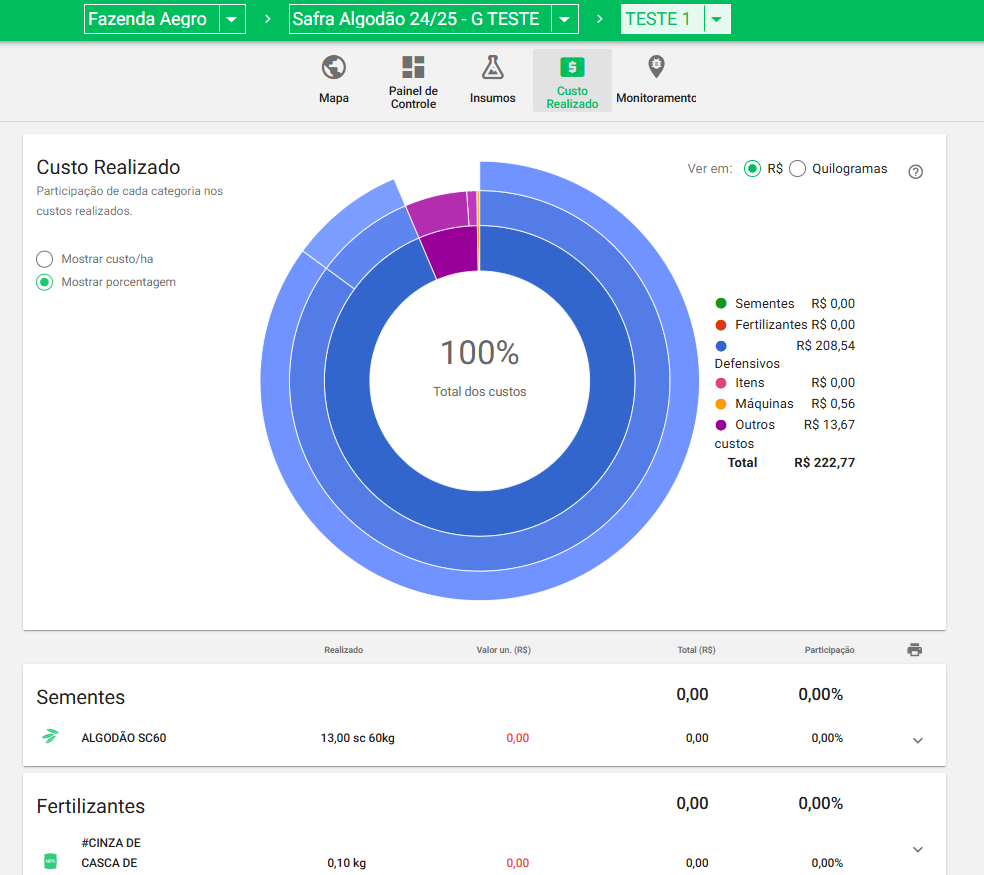
Task: Select Mostrar custo/ha radio option
Action: click(45, 259)
